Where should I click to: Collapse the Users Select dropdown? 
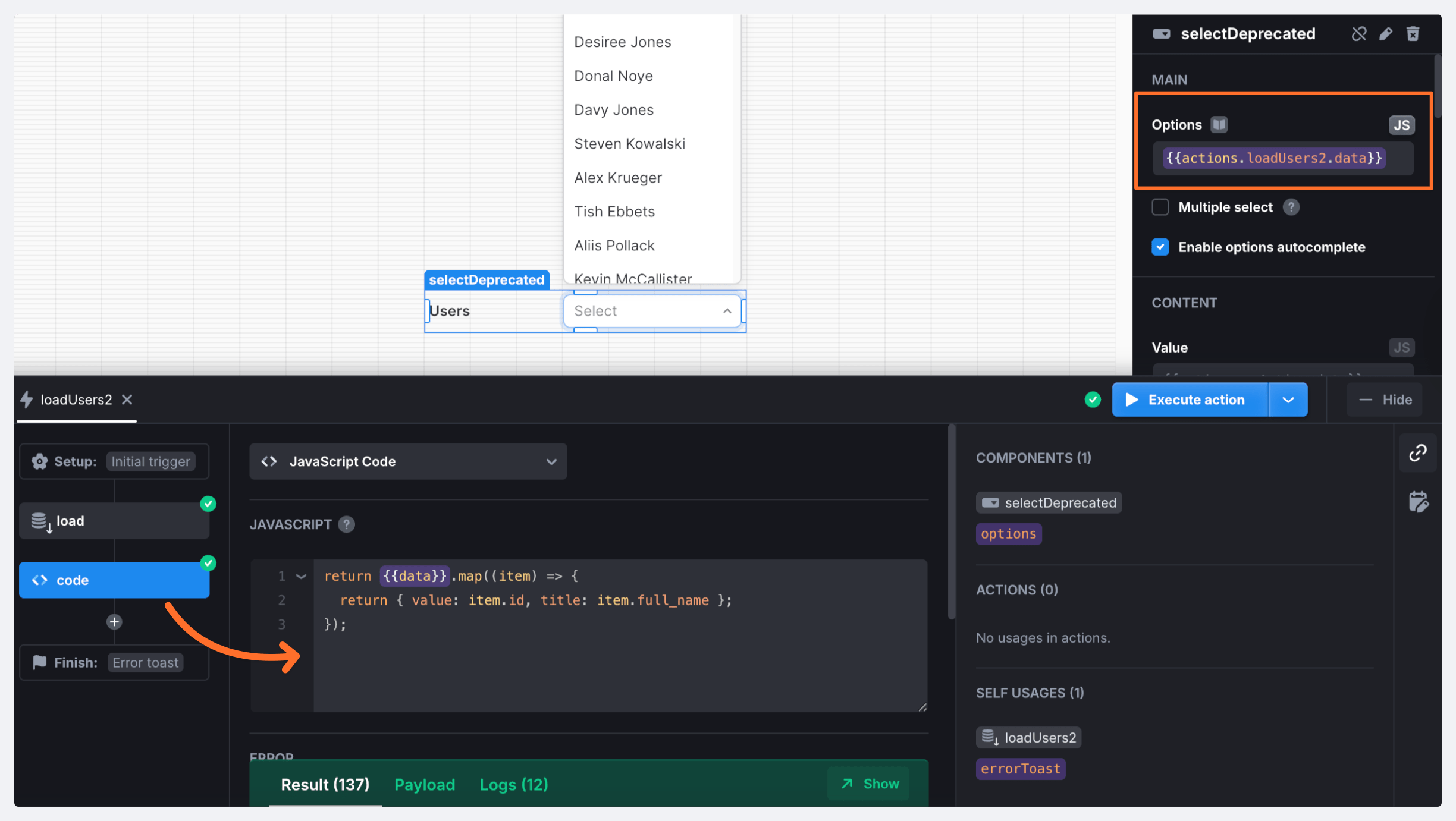pyautogui.click(x=727, y=311)
